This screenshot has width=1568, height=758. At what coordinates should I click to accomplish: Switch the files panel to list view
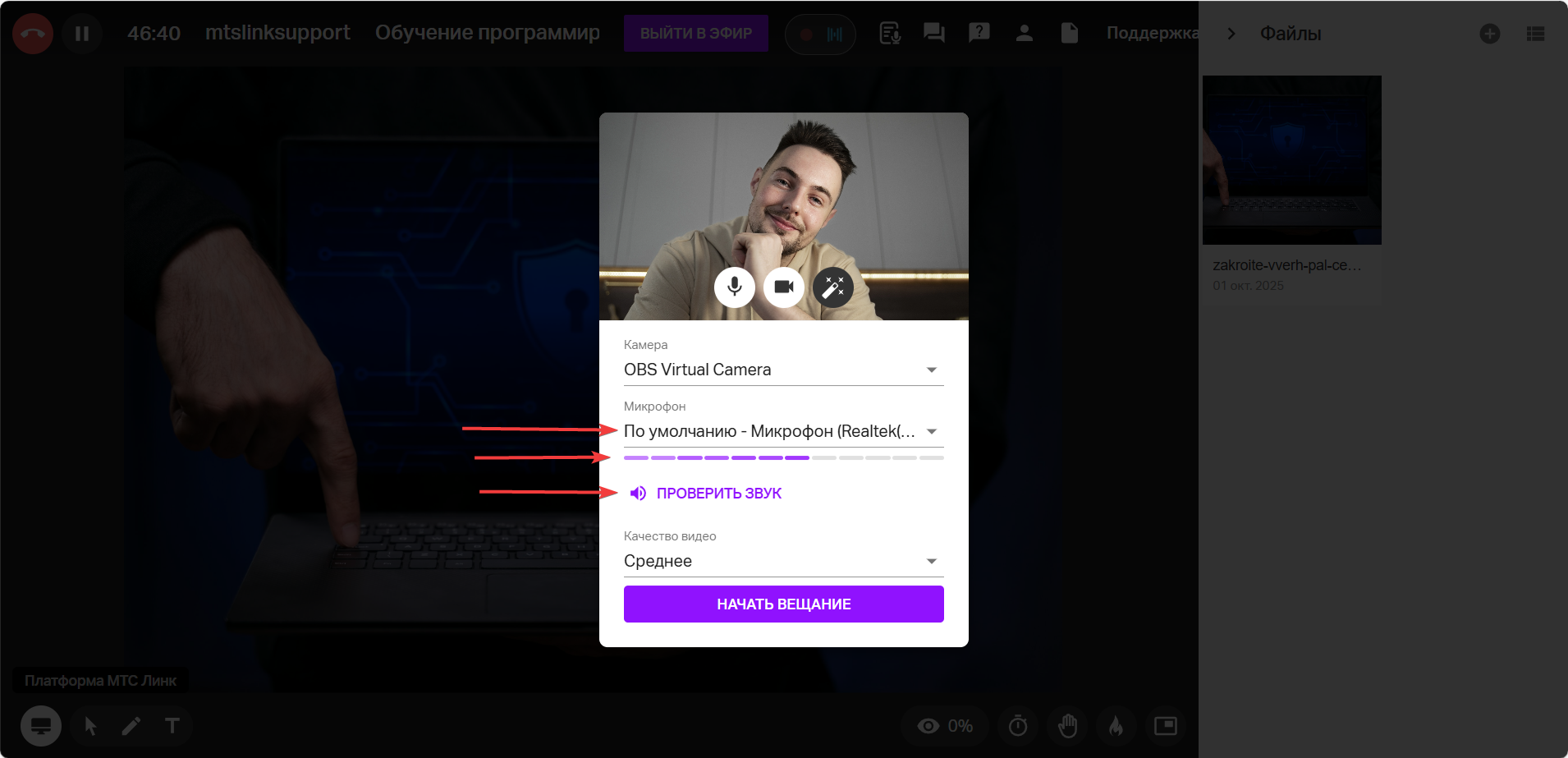tap(1535, 34)
